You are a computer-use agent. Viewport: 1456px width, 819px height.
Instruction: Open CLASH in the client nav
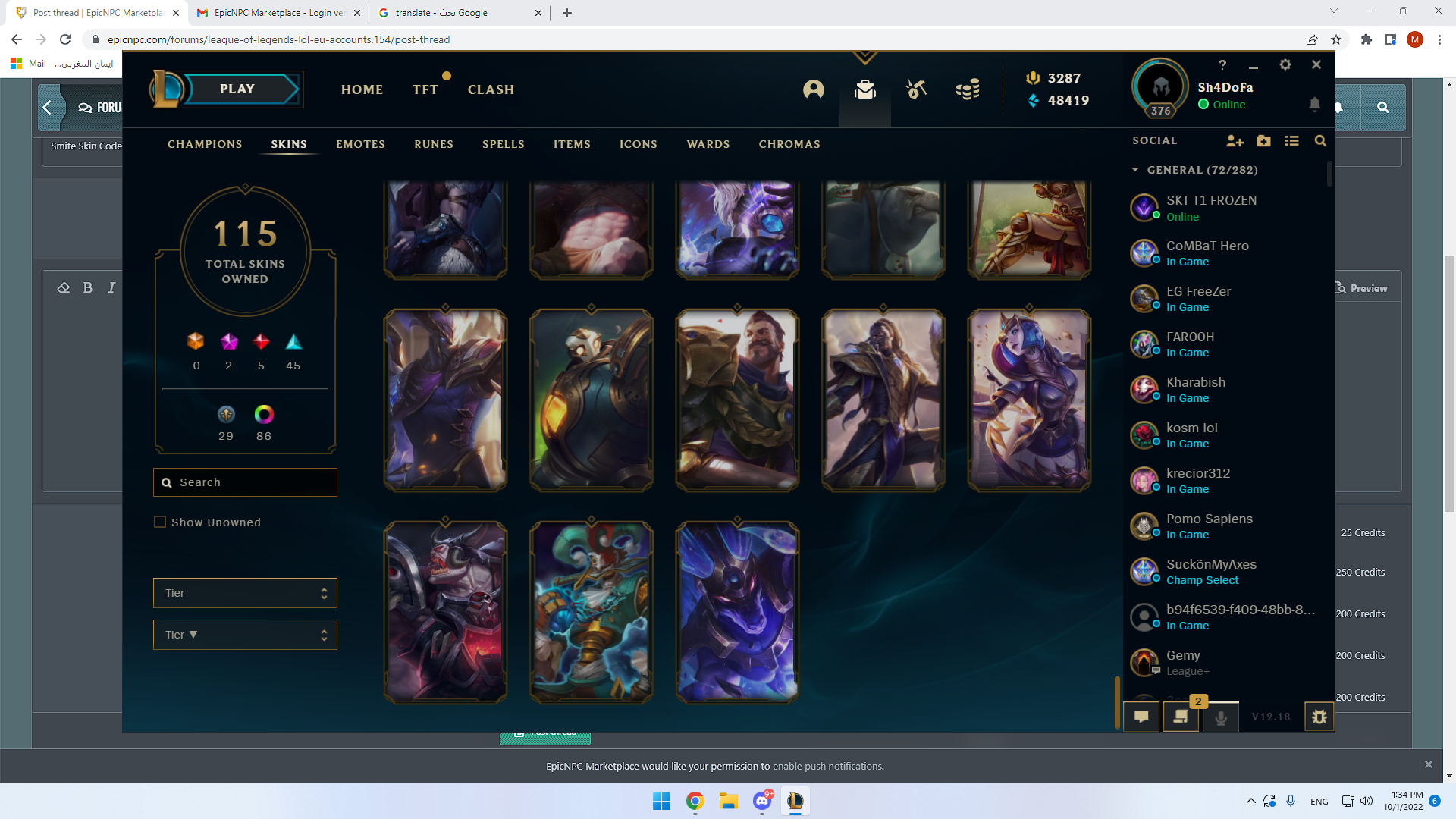(x=491, y=89)
